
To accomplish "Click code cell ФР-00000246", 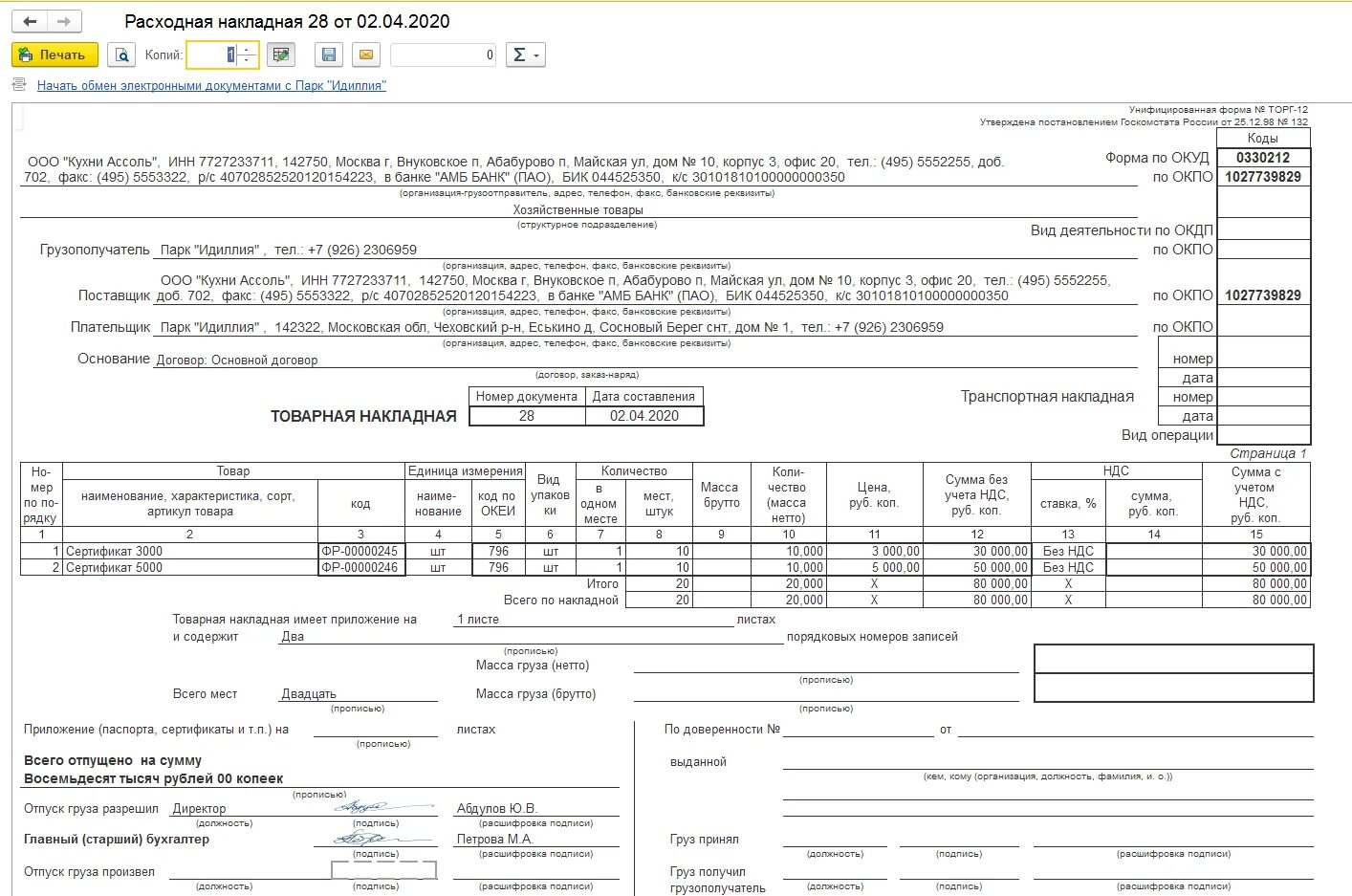I will tap(361, 567).
